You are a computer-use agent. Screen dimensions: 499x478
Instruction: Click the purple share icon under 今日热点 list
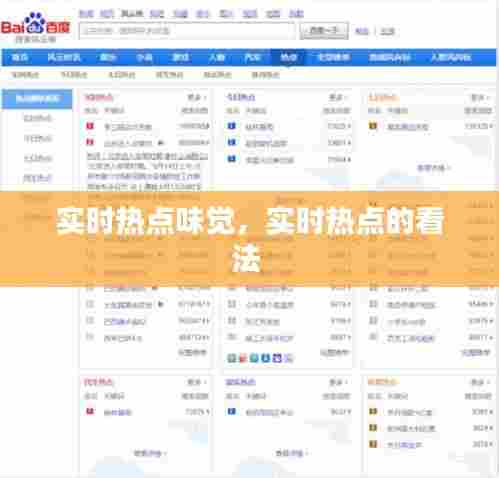(277, 358)
